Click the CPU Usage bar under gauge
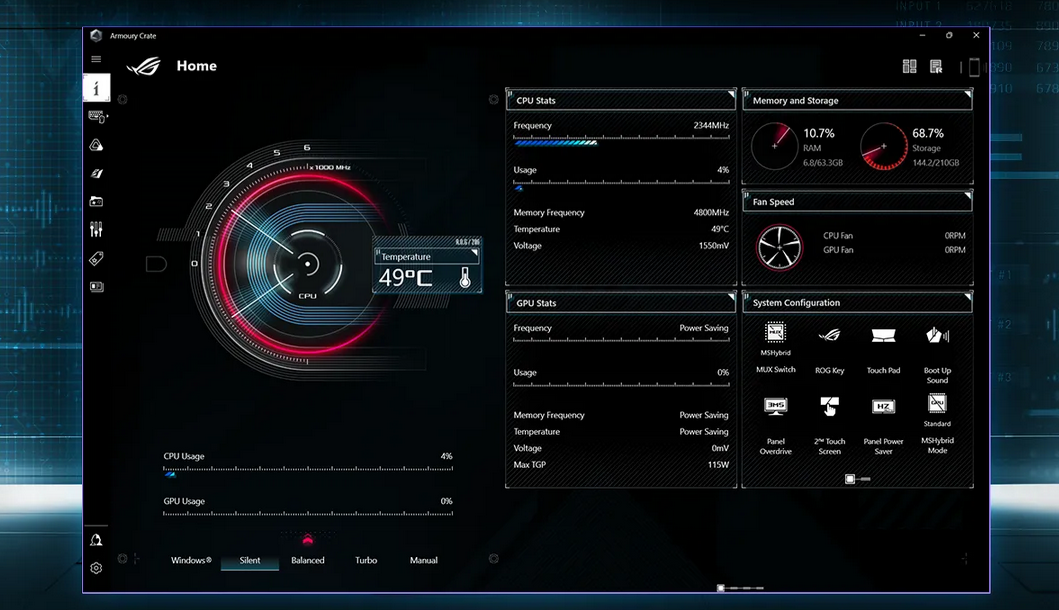The image size is (1059, 610). pyautogui.click(x=308, y=471)
